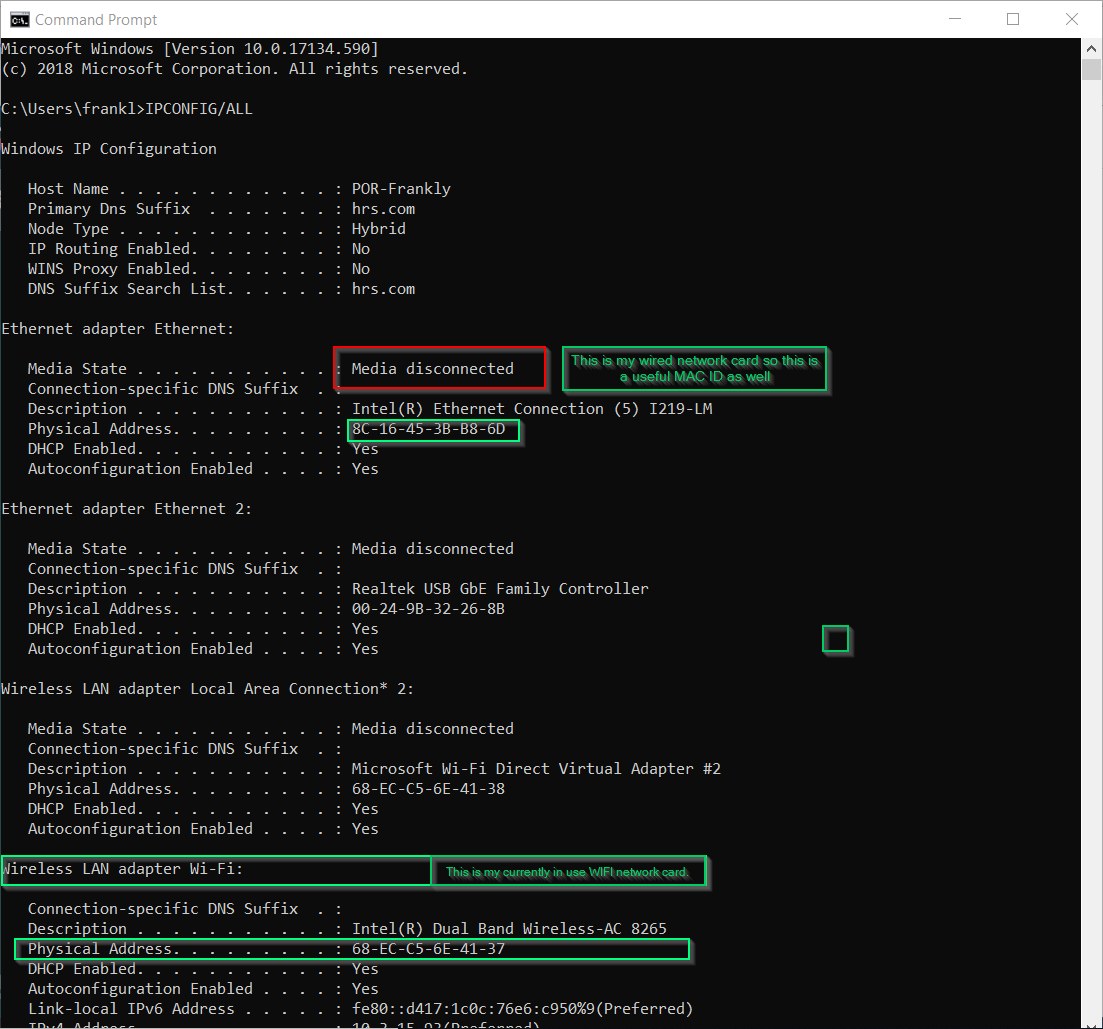Viewport: 1103px width, 1029px height.
Task: Click the 'IP Routing Enabled' line
Action: tap(199, 249)
